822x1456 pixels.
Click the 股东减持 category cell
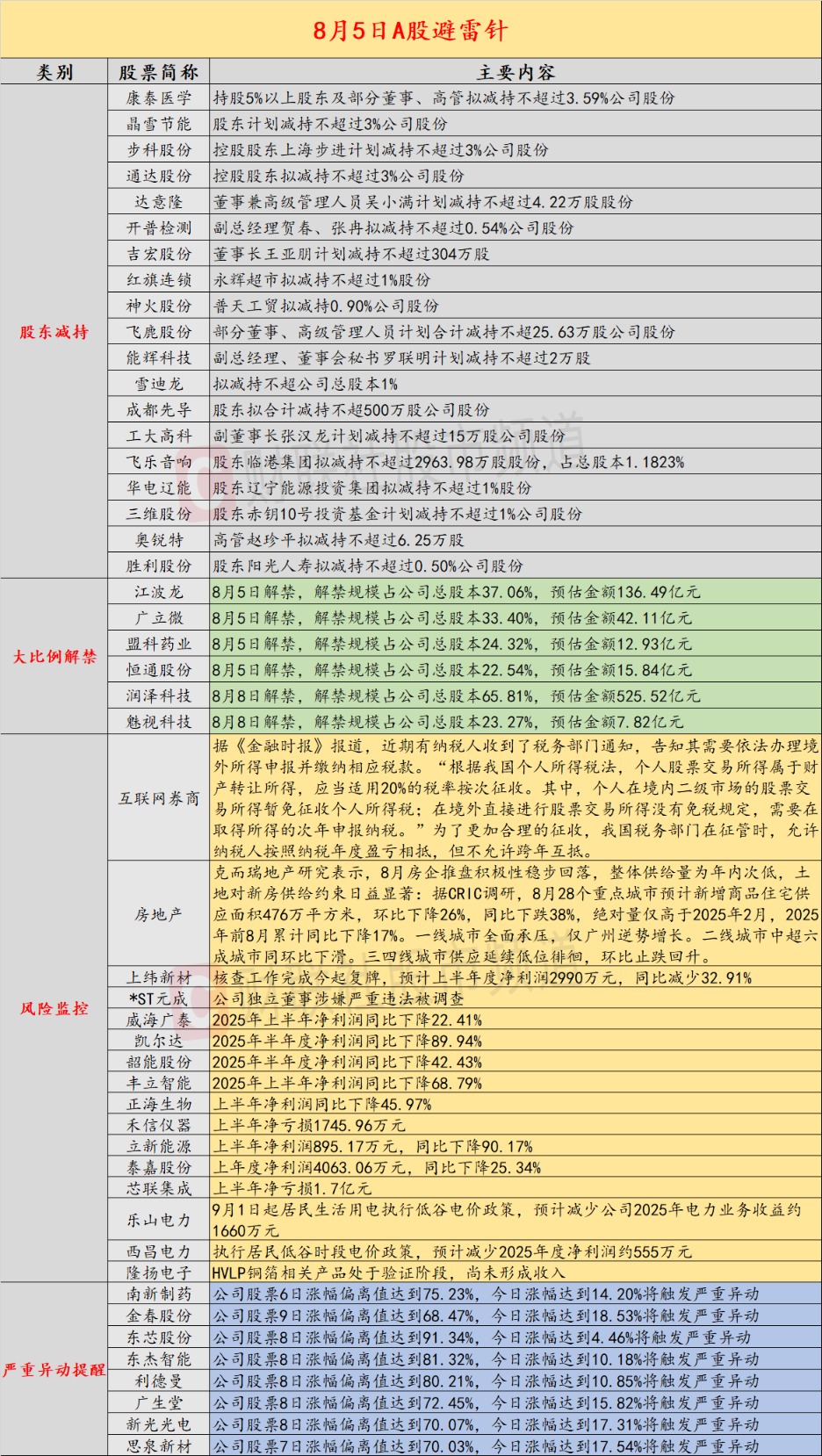54,332
